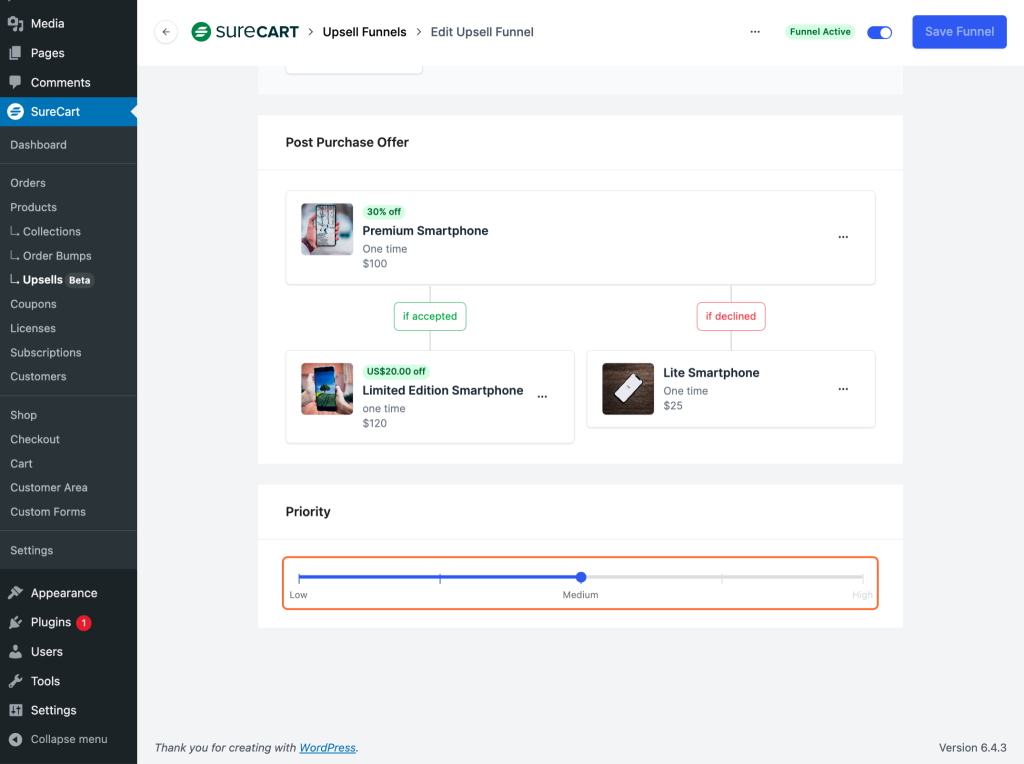
Task: Open the WordPress footer link
Action: pyautogui.click(x=327, y=748)
